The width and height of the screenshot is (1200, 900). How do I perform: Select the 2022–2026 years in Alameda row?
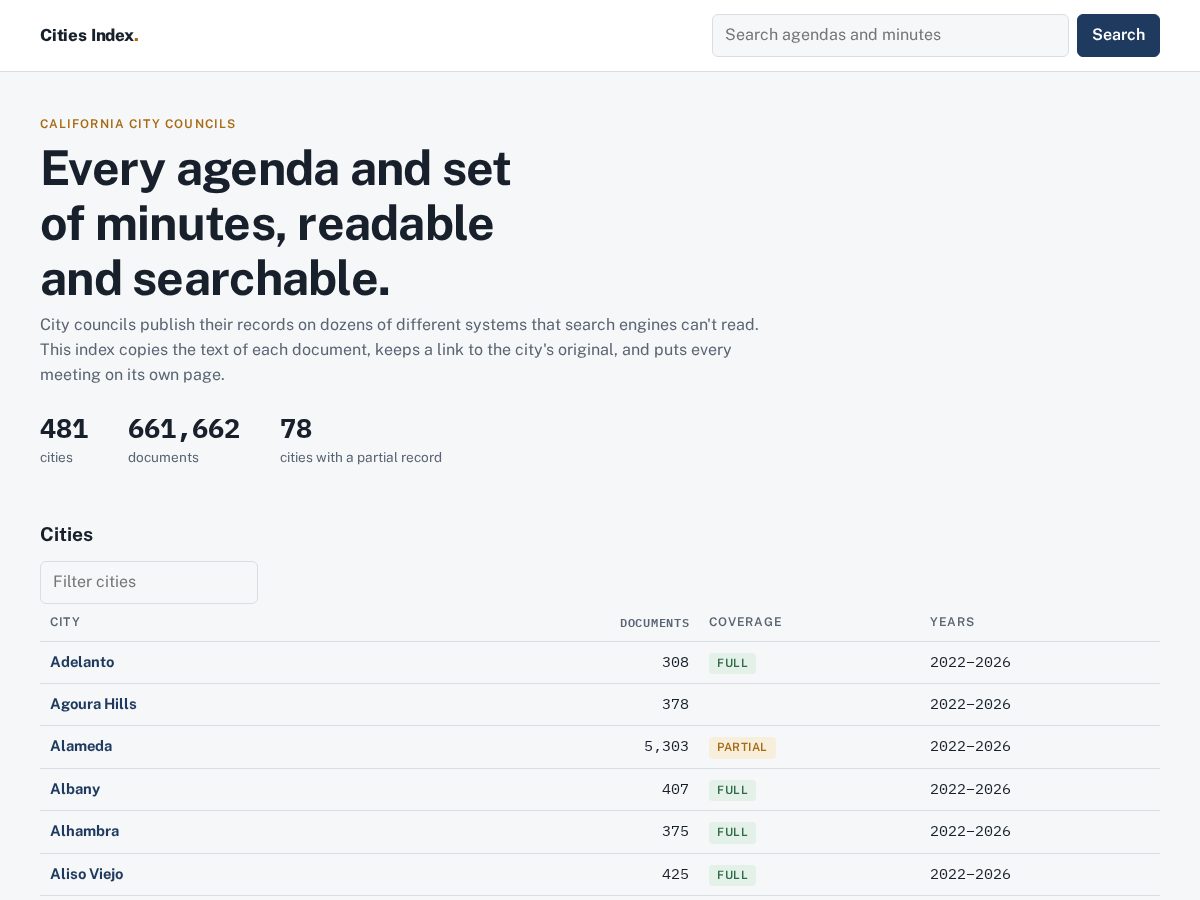coord(970,746)
